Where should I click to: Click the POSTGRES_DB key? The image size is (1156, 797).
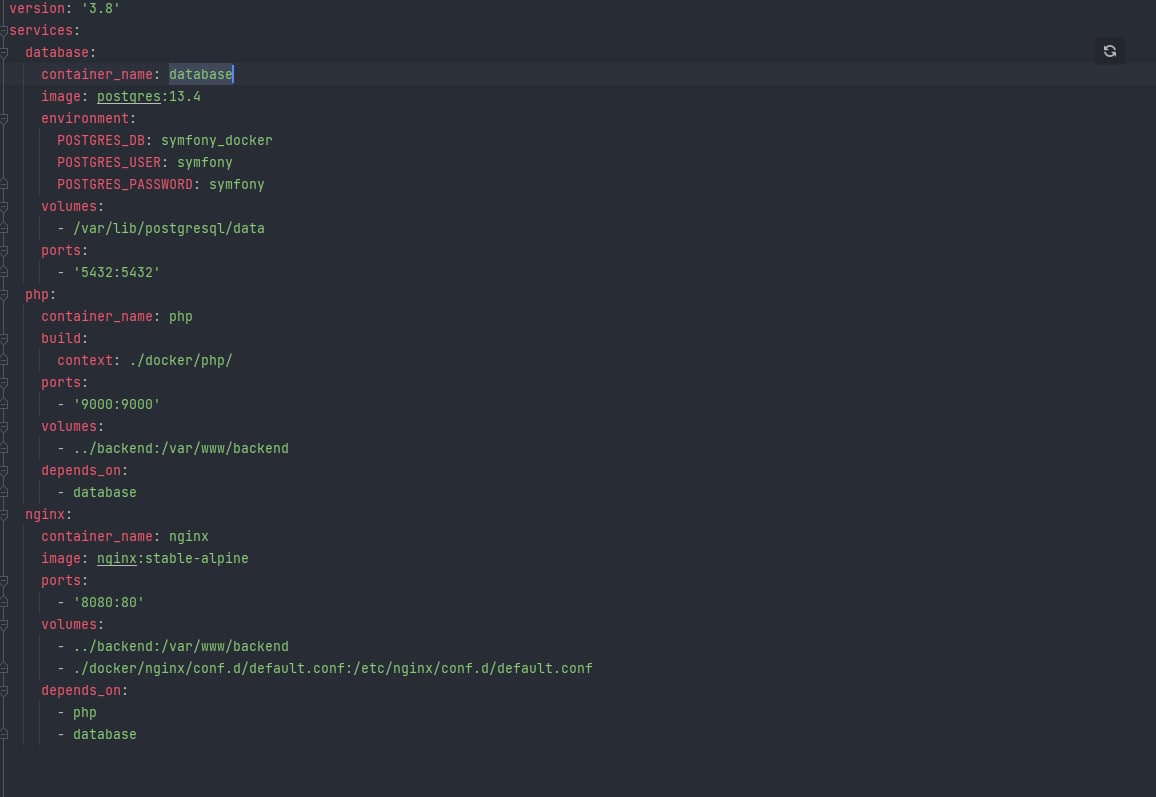tap(101, 140)
